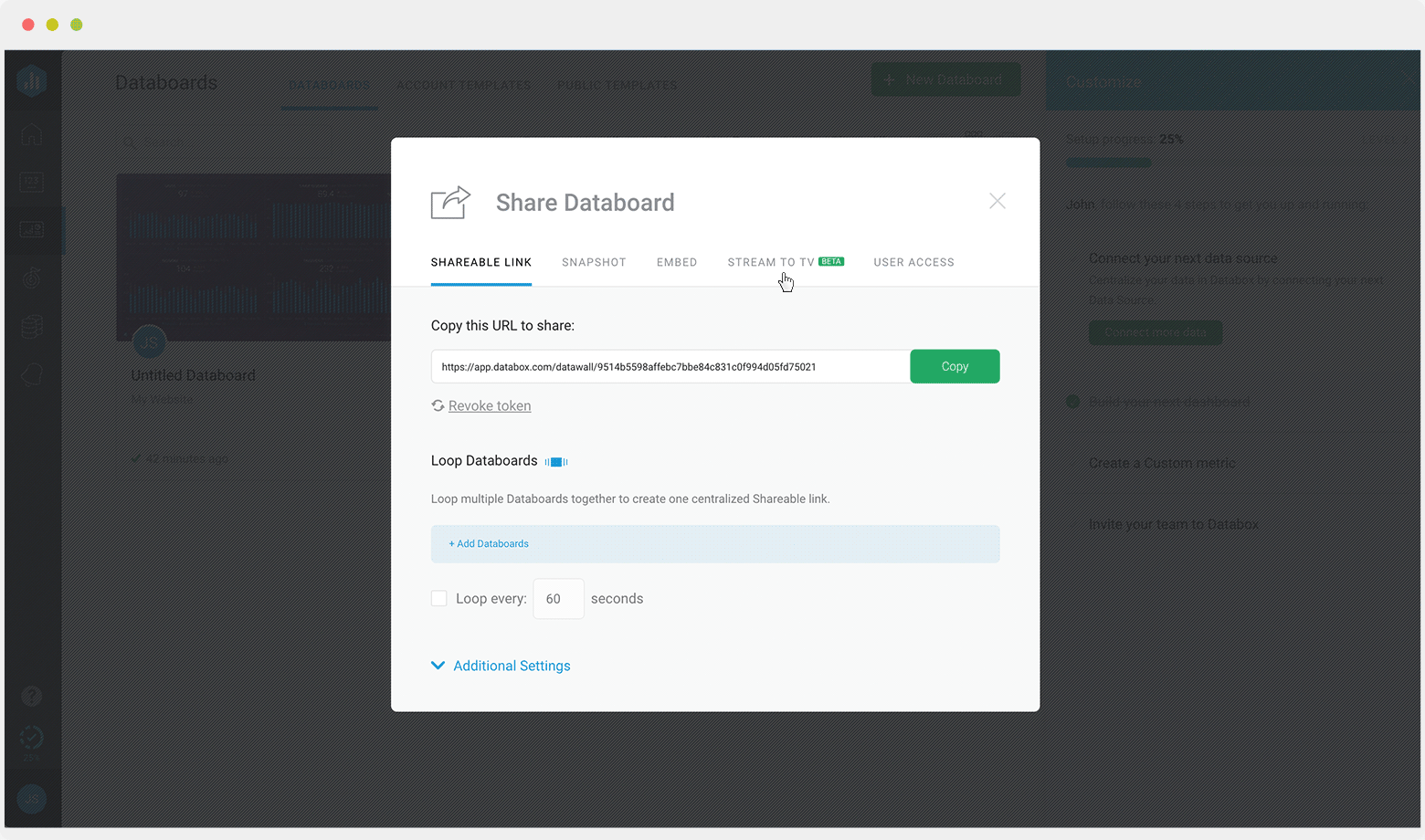Open the Stream to TV tab
The image size is (1425, 840).
point(786,262)
